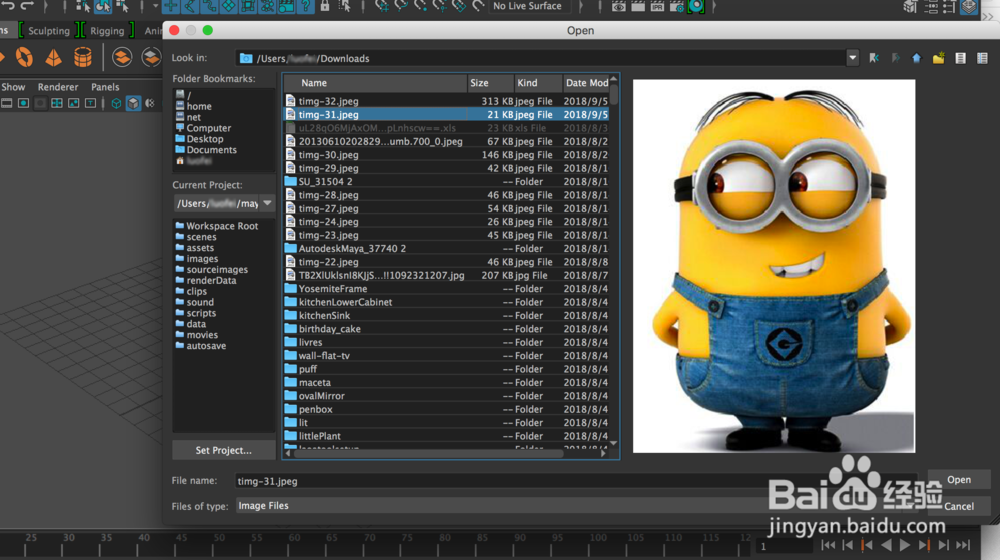Image resolution: width=1000 pixels, height=560 pixels.
Task: Toggle wireframe cube display icon
Action: (x=116, y=103)
